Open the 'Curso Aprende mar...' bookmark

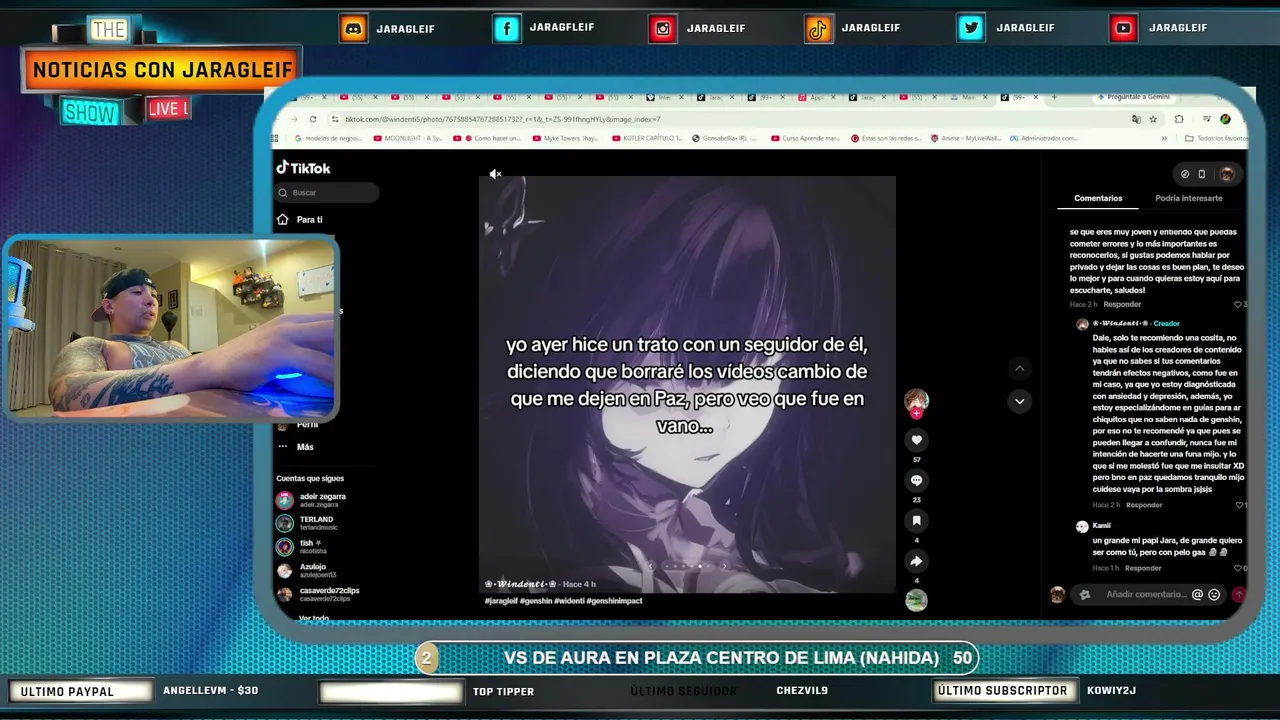coord(807,138)
